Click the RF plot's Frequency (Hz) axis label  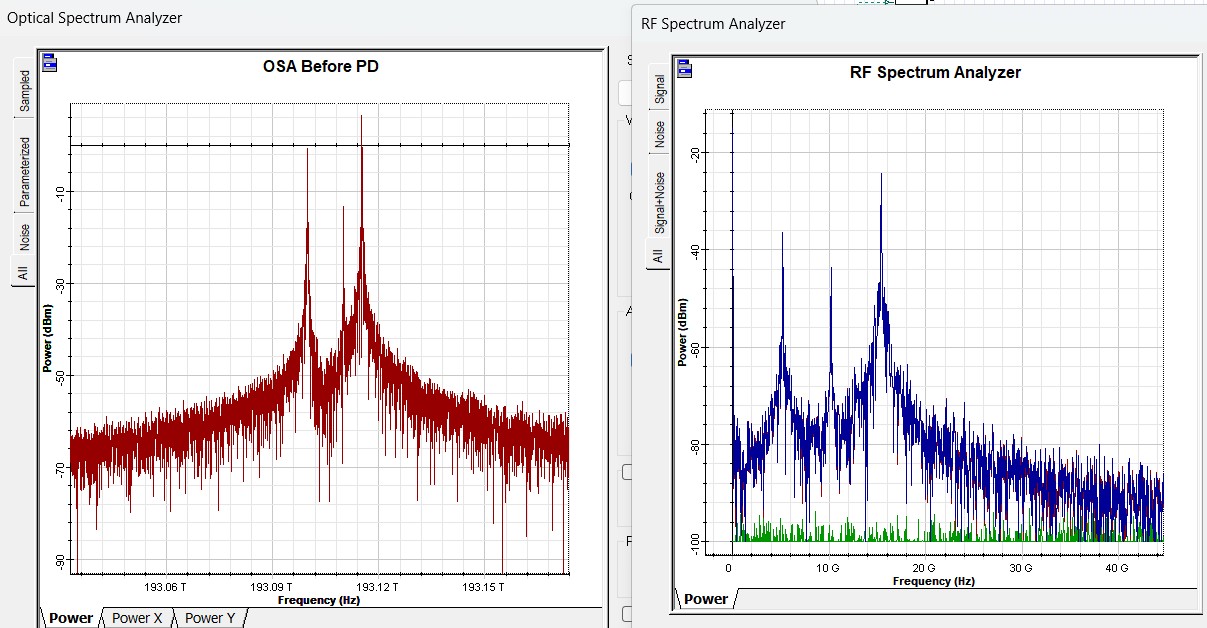click(x=933, y=581)
